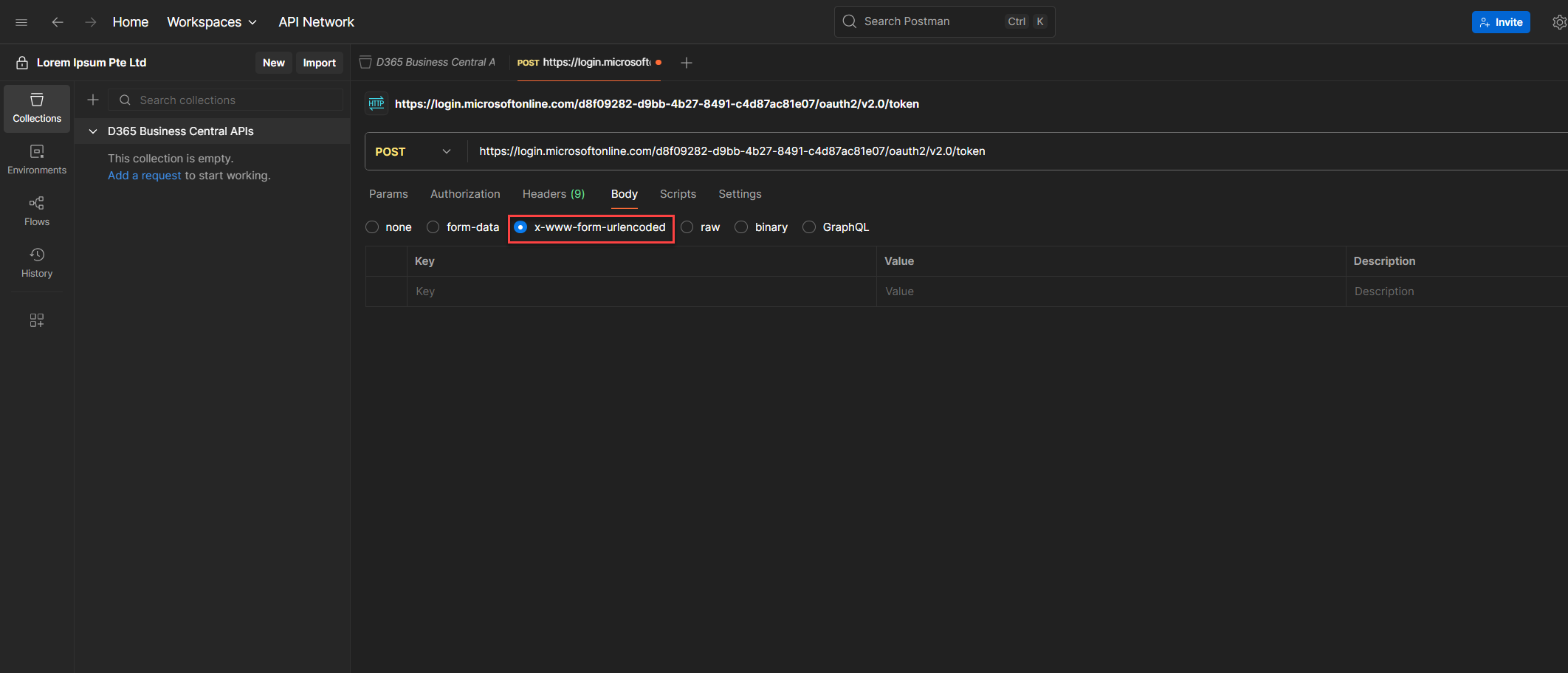This screenshot has height=673, width=1568.
Task: Create a new collection with the plus icon
Action: (x=93, y=100)
